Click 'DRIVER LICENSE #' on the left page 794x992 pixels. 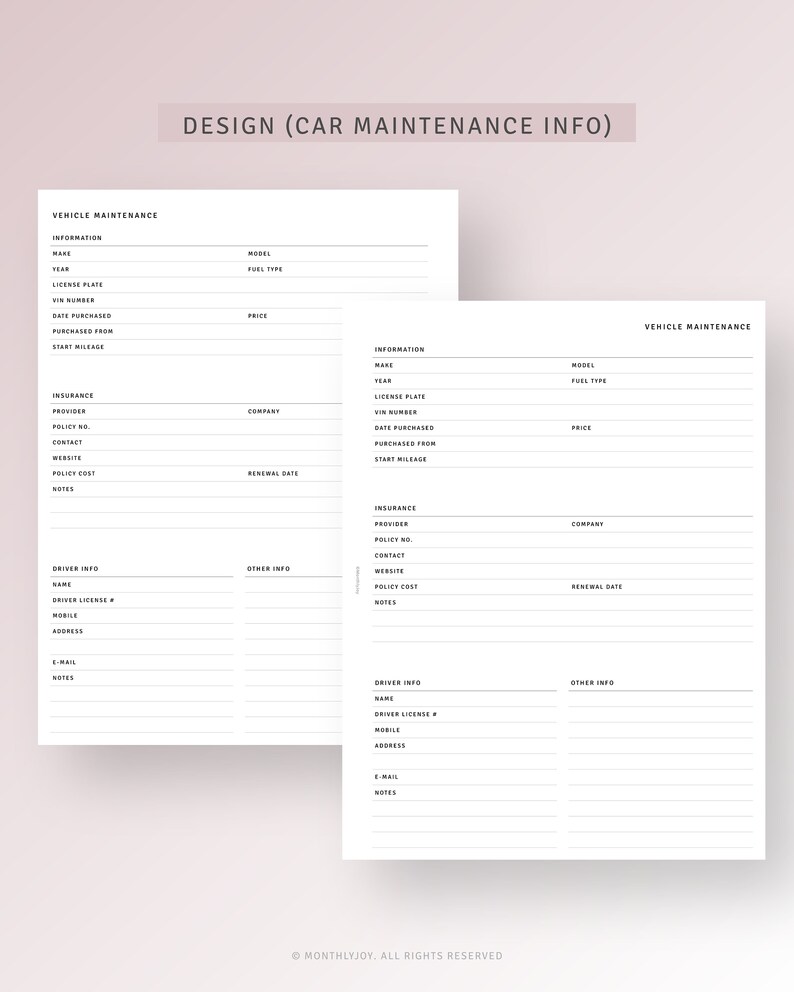(84, 600)
